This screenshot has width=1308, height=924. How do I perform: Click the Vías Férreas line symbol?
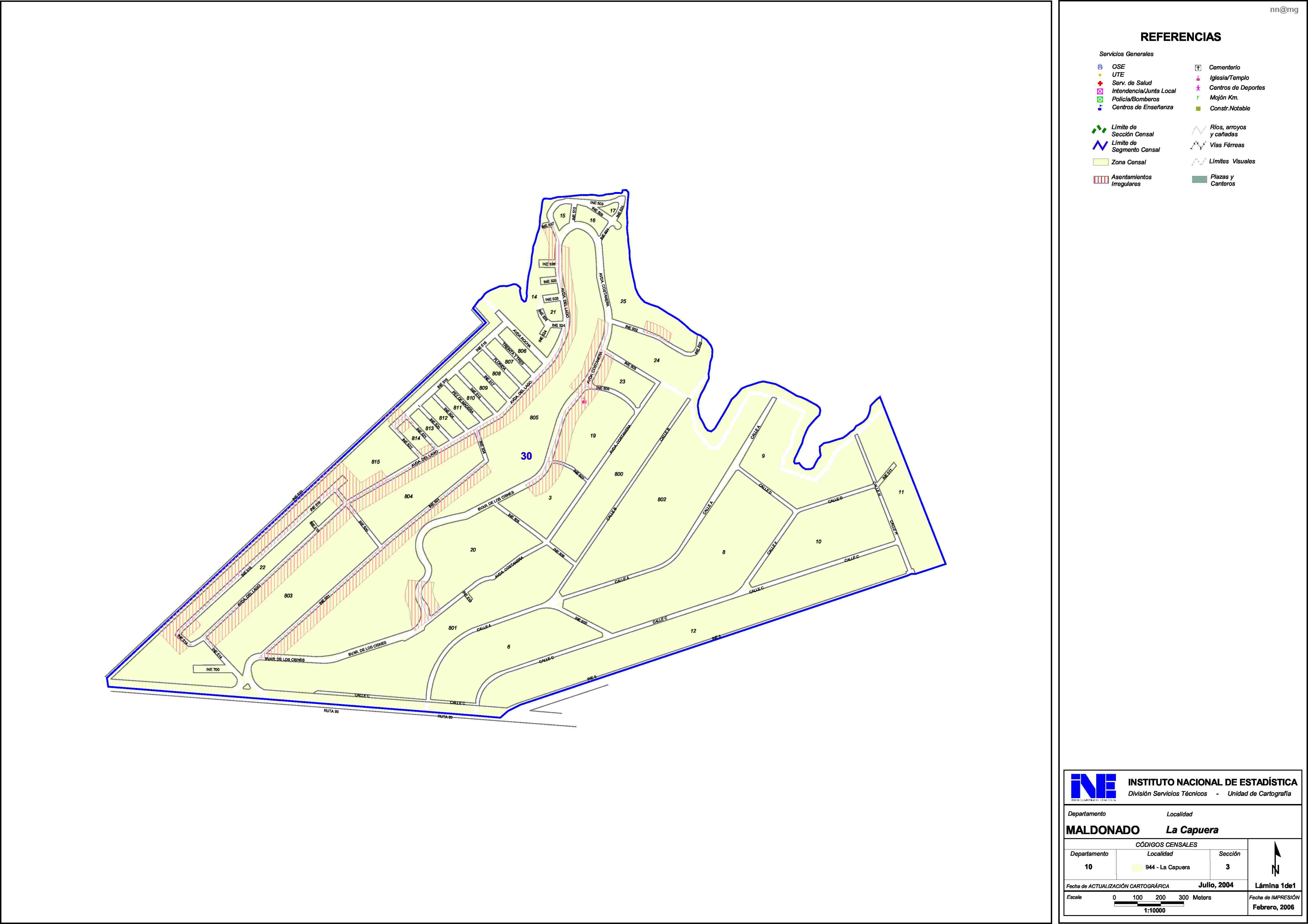(1199, 145)
